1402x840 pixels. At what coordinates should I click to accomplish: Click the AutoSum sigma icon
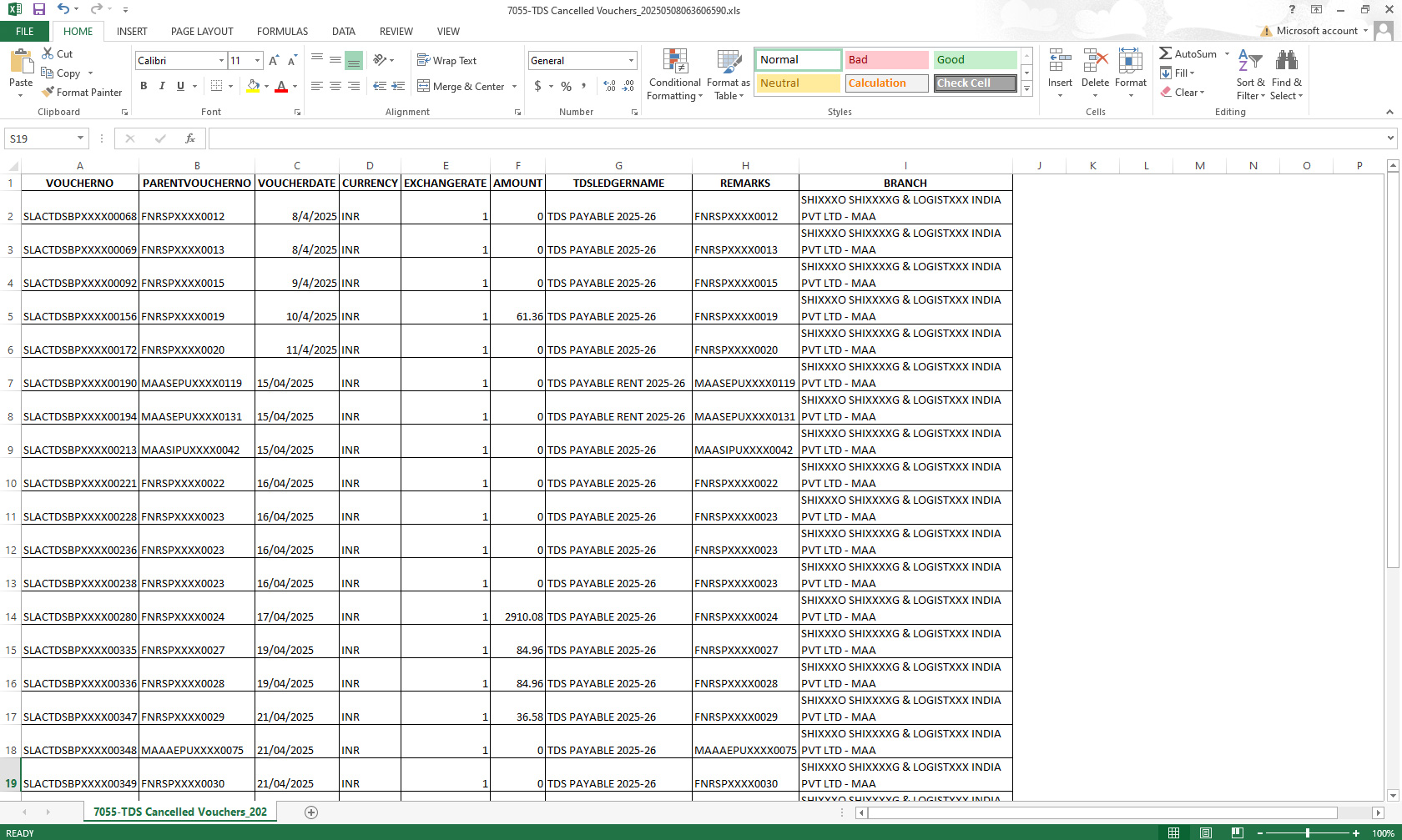(1166, 53)
